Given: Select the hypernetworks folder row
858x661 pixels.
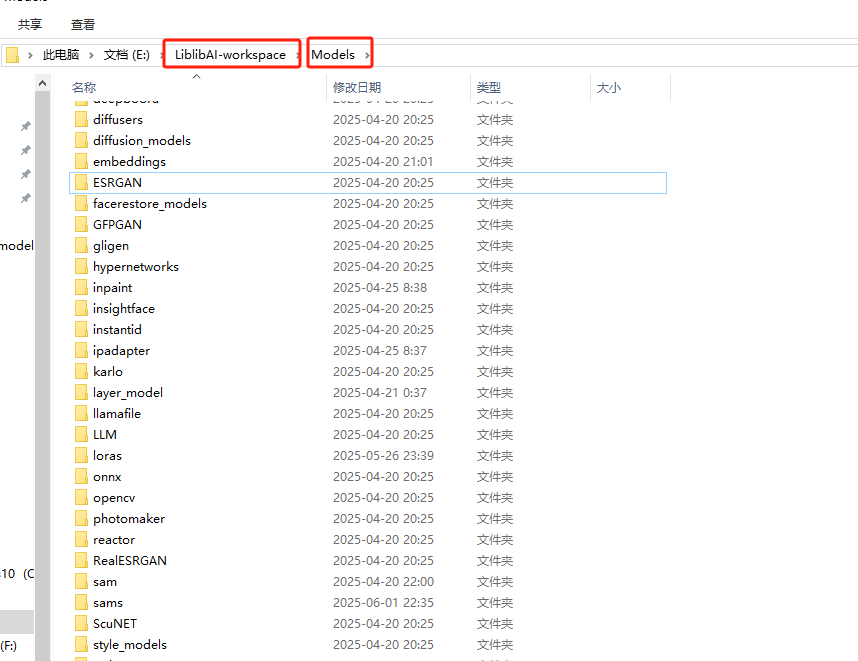Looking at the screenshot, I should click(135, 267).
